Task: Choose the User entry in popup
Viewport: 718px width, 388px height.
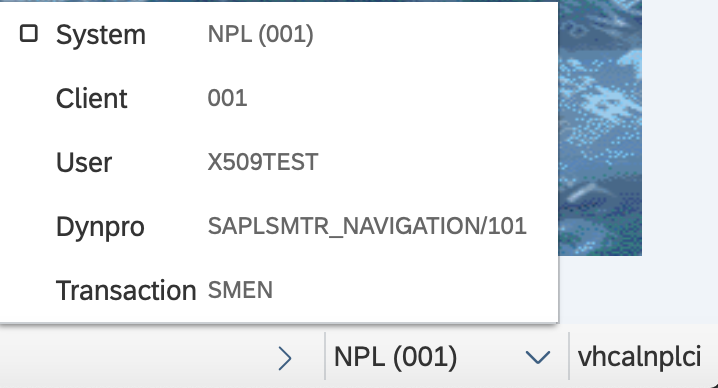Action: [x=279, y=162]
